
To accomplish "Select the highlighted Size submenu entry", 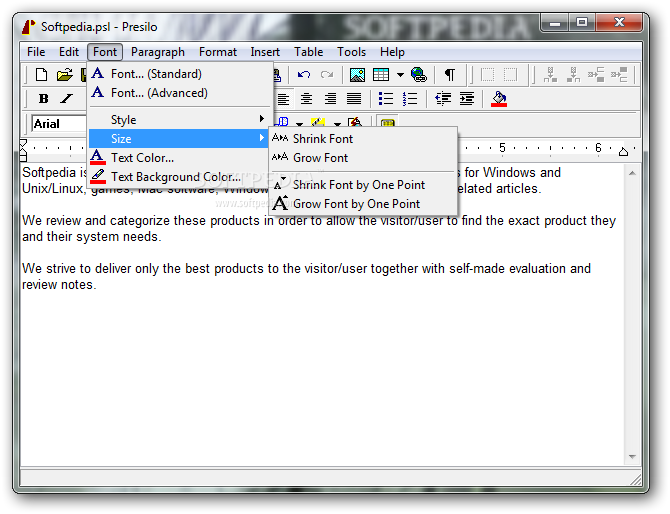I will (x=179, y=138).
